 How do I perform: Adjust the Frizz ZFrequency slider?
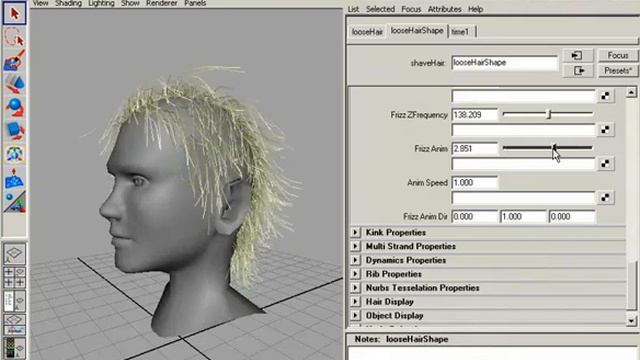548,115
